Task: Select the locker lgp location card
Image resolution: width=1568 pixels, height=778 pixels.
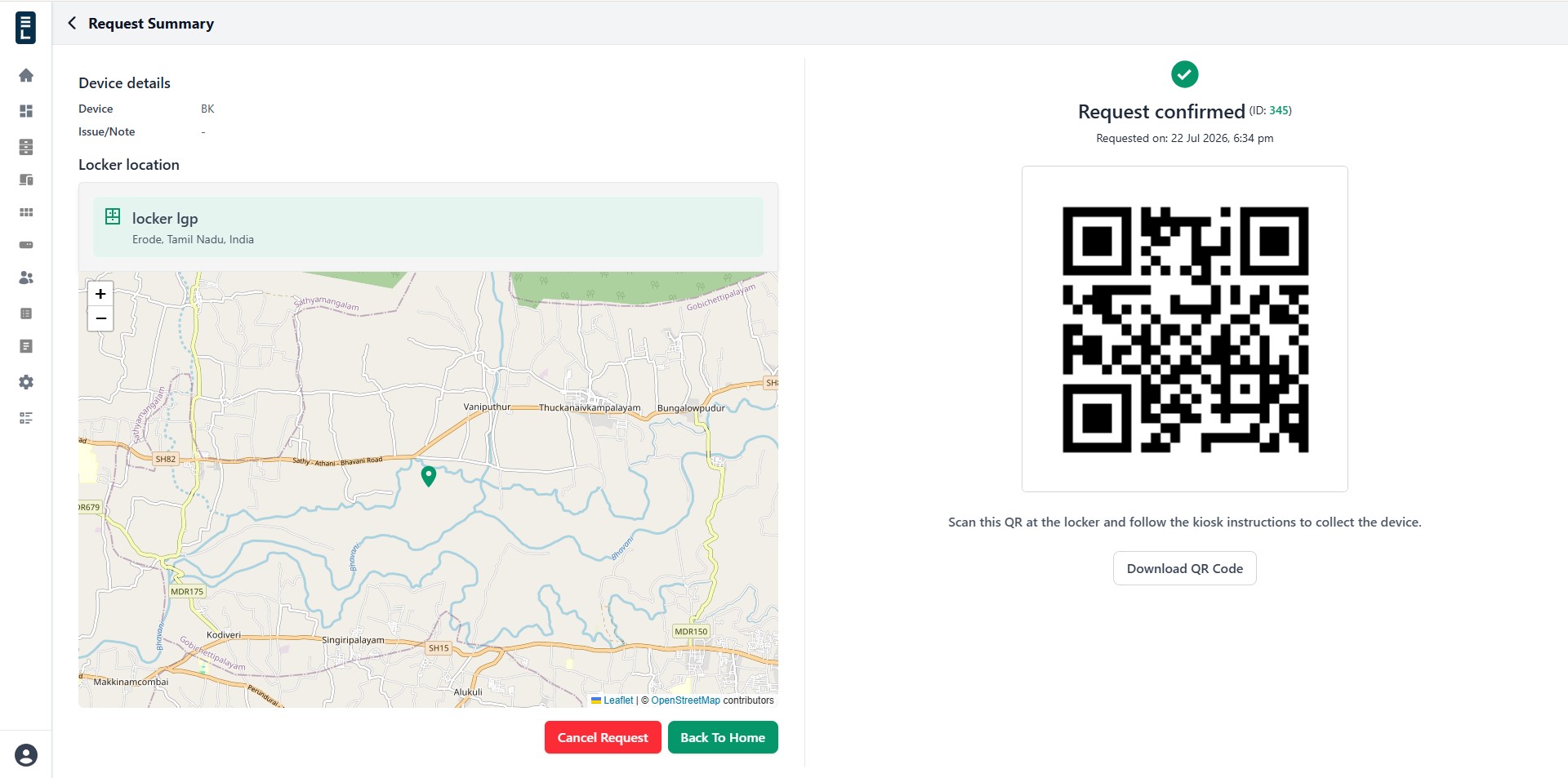Action: pos(428,227)
